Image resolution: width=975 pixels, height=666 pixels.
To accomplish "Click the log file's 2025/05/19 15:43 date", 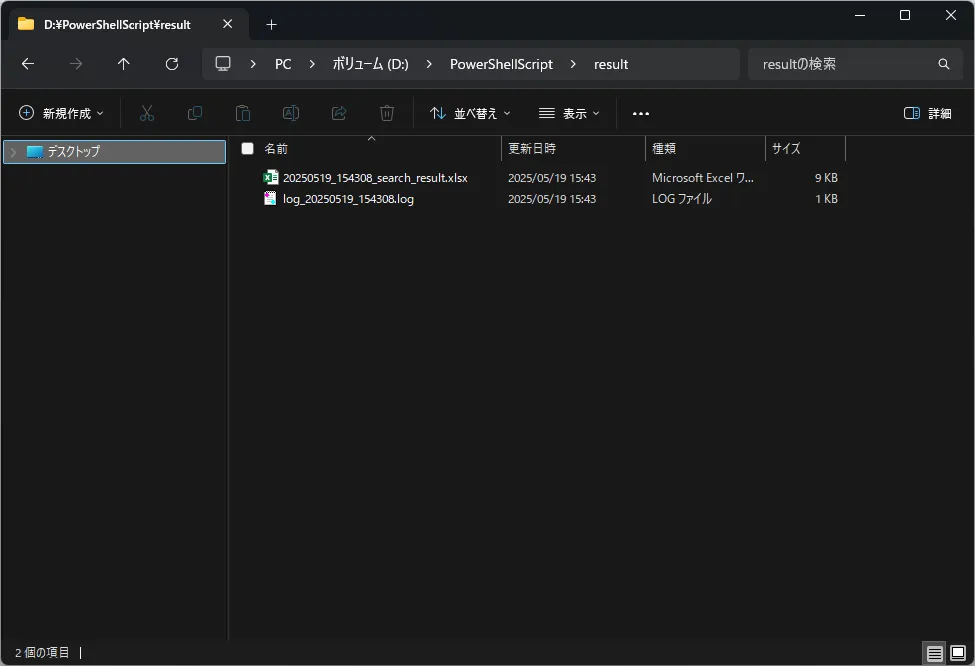I will pyautogui.click(x=552, y=199).
